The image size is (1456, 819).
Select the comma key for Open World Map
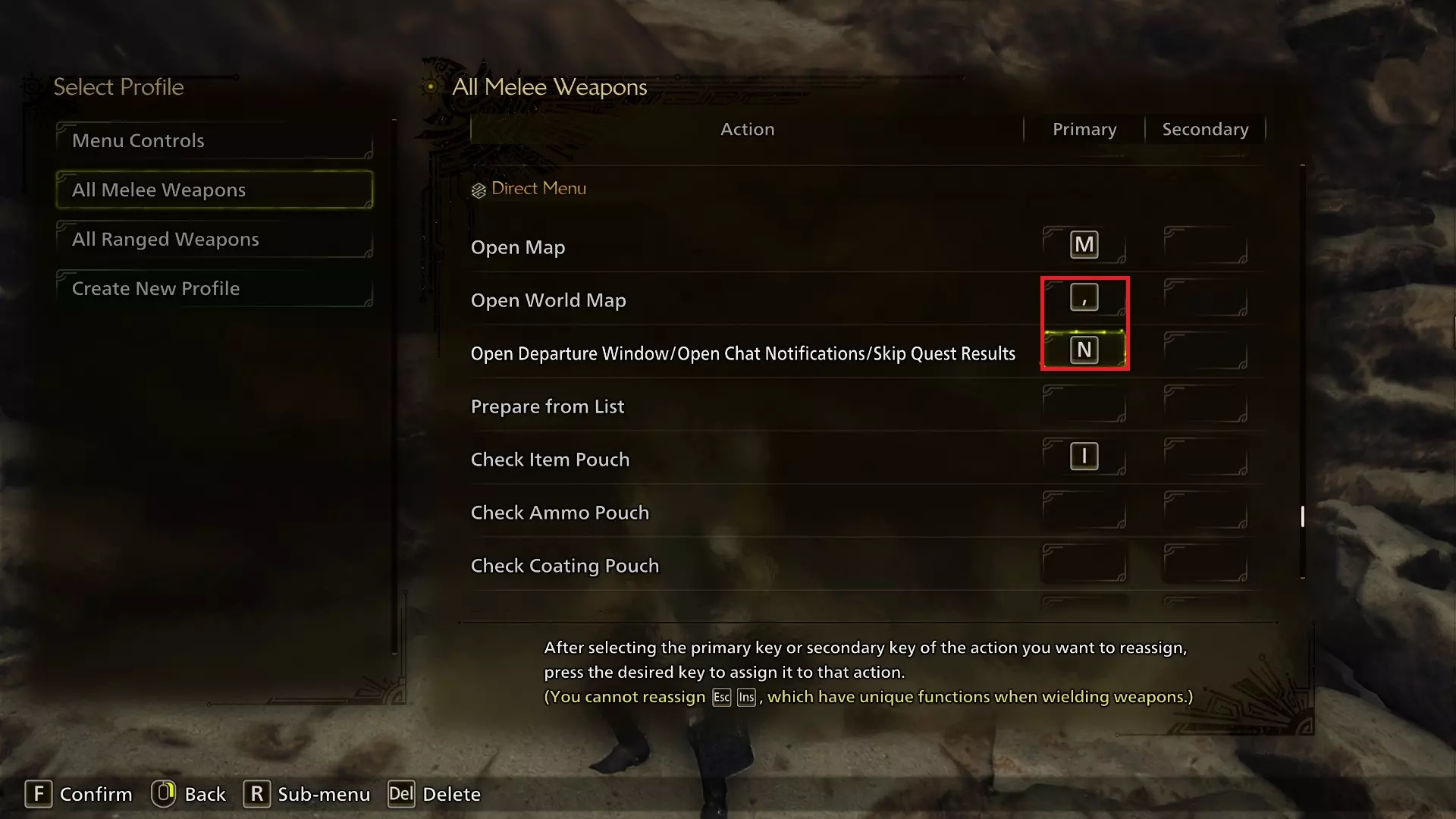coord(1084,298)
